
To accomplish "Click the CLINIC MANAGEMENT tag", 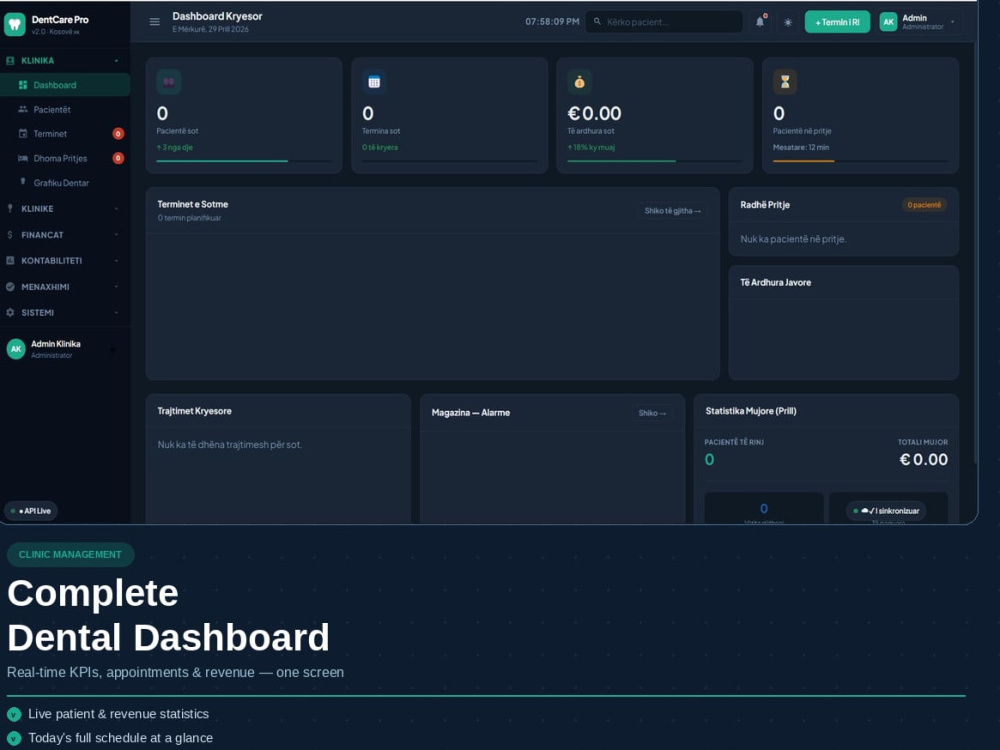I will pyautogui.click(x=70, y=554).
